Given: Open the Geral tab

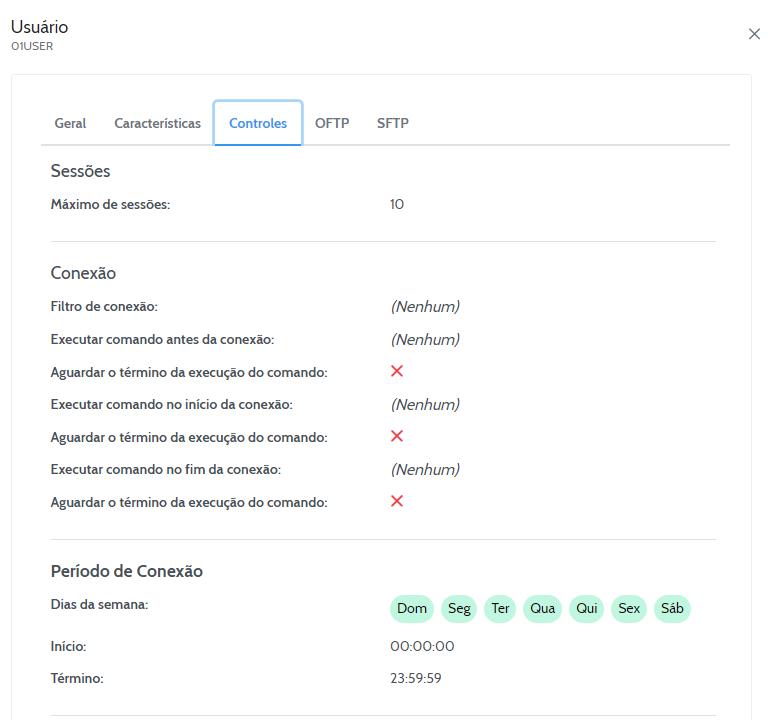Looking at the screenshot, I should click(x=70, y=123).
